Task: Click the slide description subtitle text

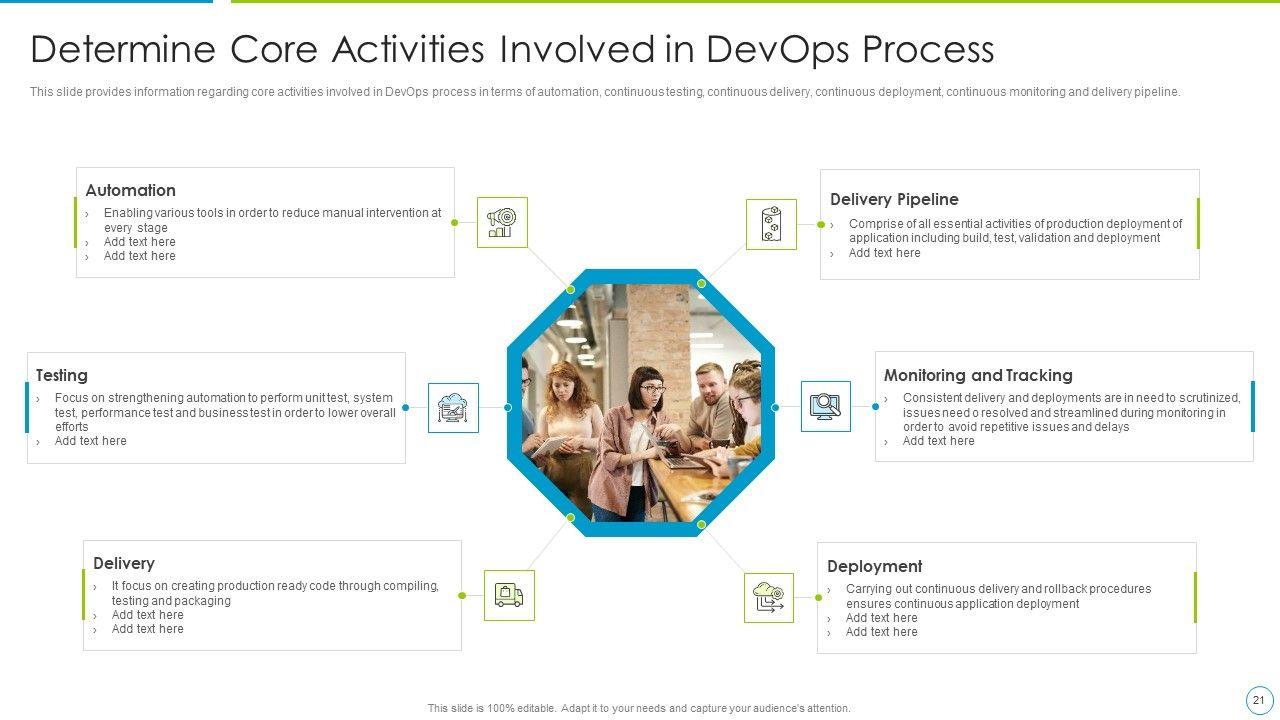Action: 604,92
